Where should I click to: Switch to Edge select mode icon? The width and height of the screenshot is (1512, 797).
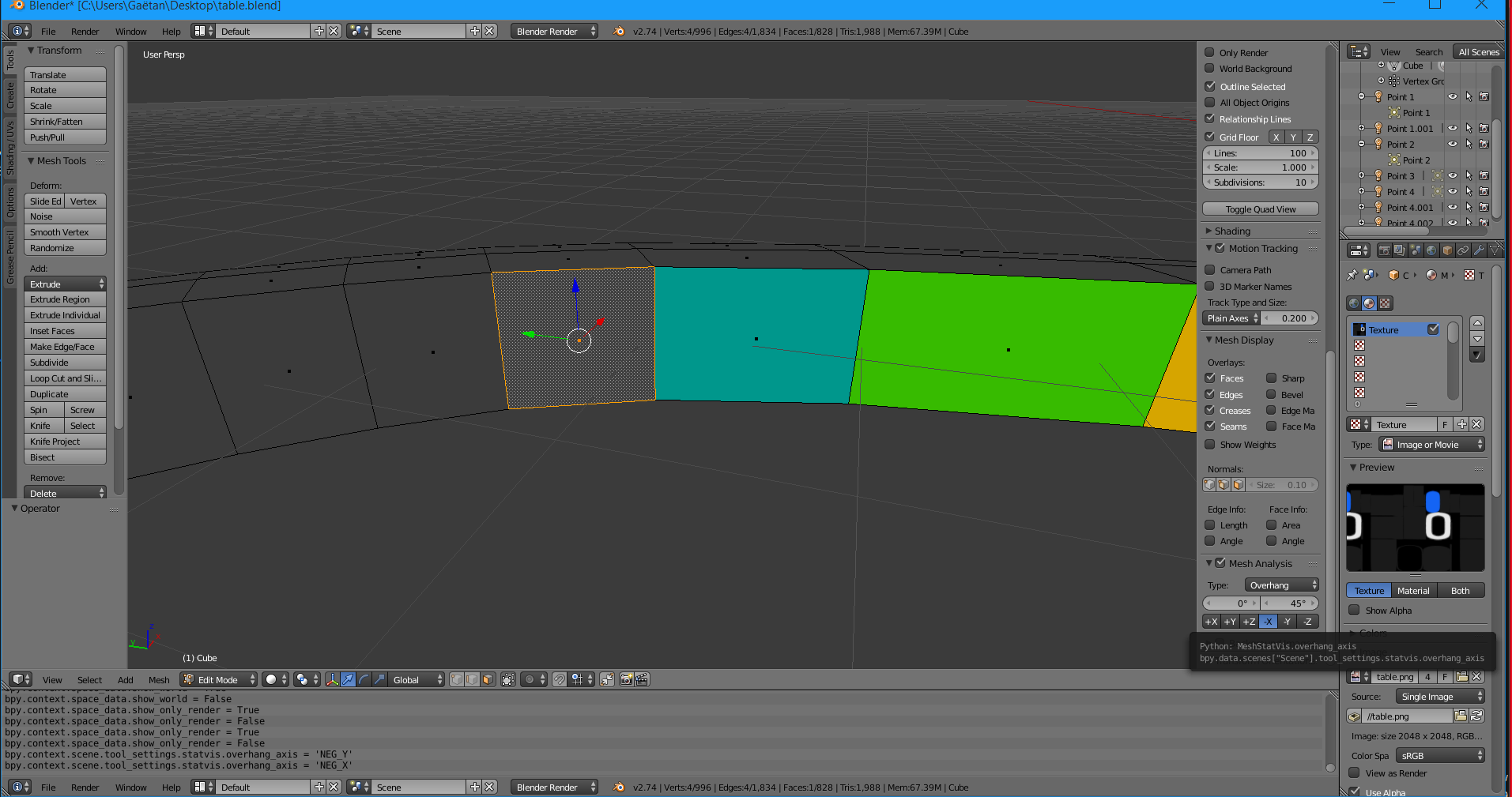click(472, 679)
